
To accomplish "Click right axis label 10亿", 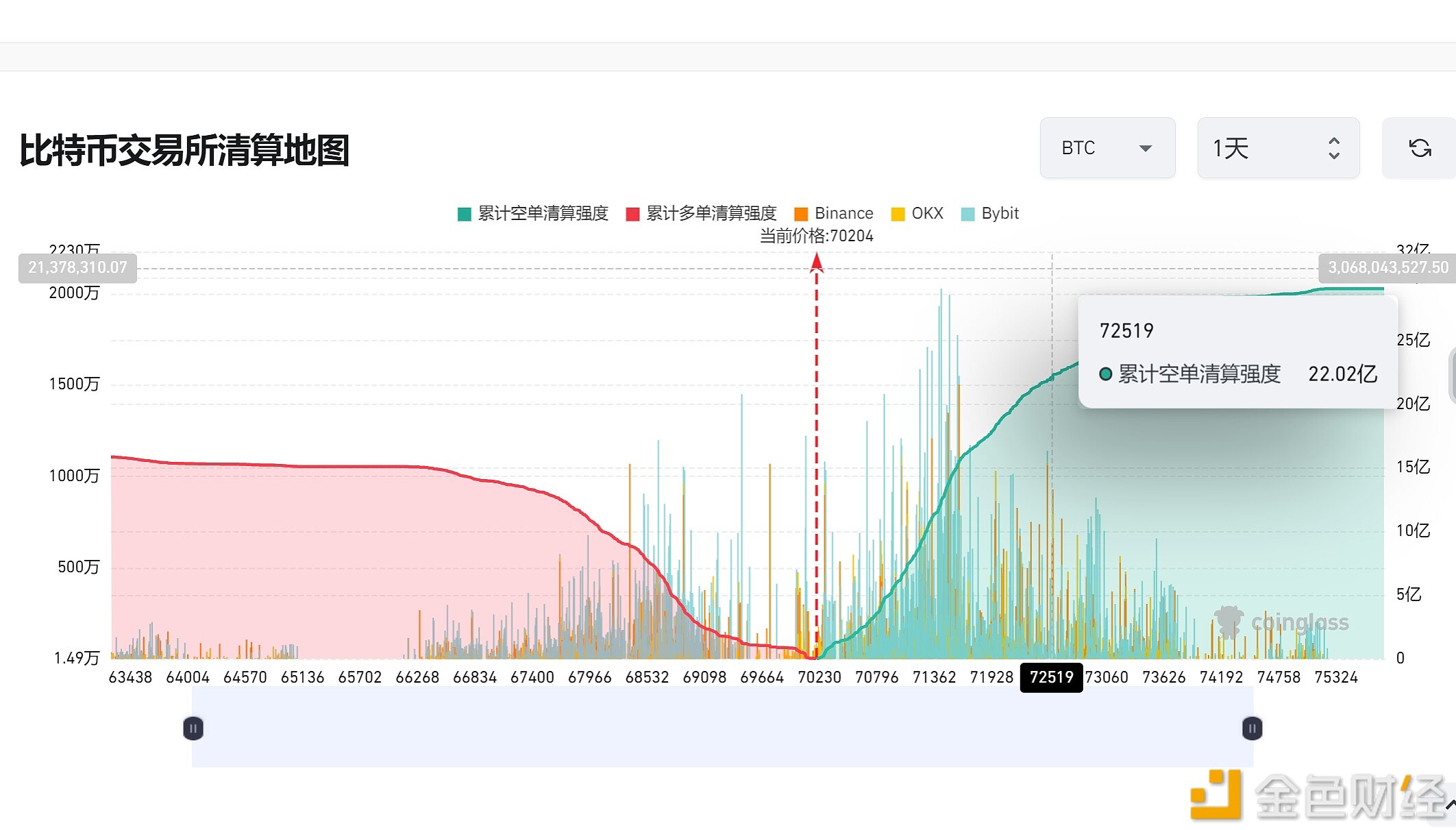I will 1413,530.
